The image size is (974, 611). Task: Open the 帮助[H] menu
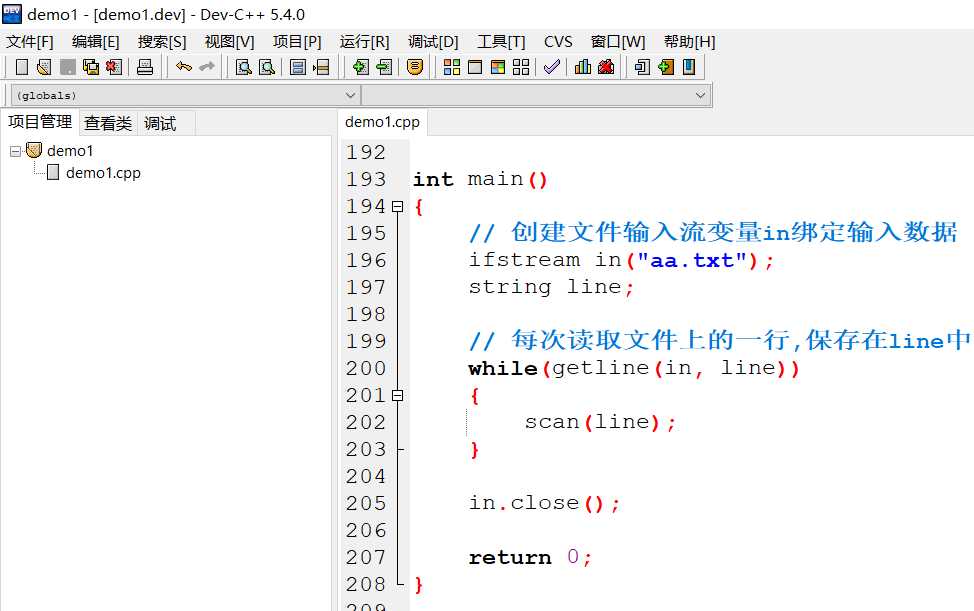pyautogui.click(x=690, y=42)
